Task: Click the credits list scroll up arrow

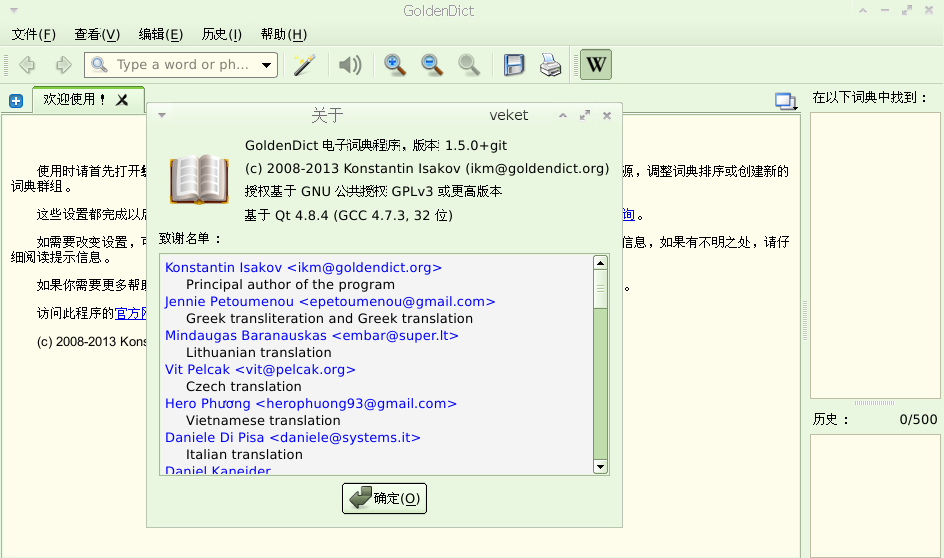Action: click(x=600, y=262)
